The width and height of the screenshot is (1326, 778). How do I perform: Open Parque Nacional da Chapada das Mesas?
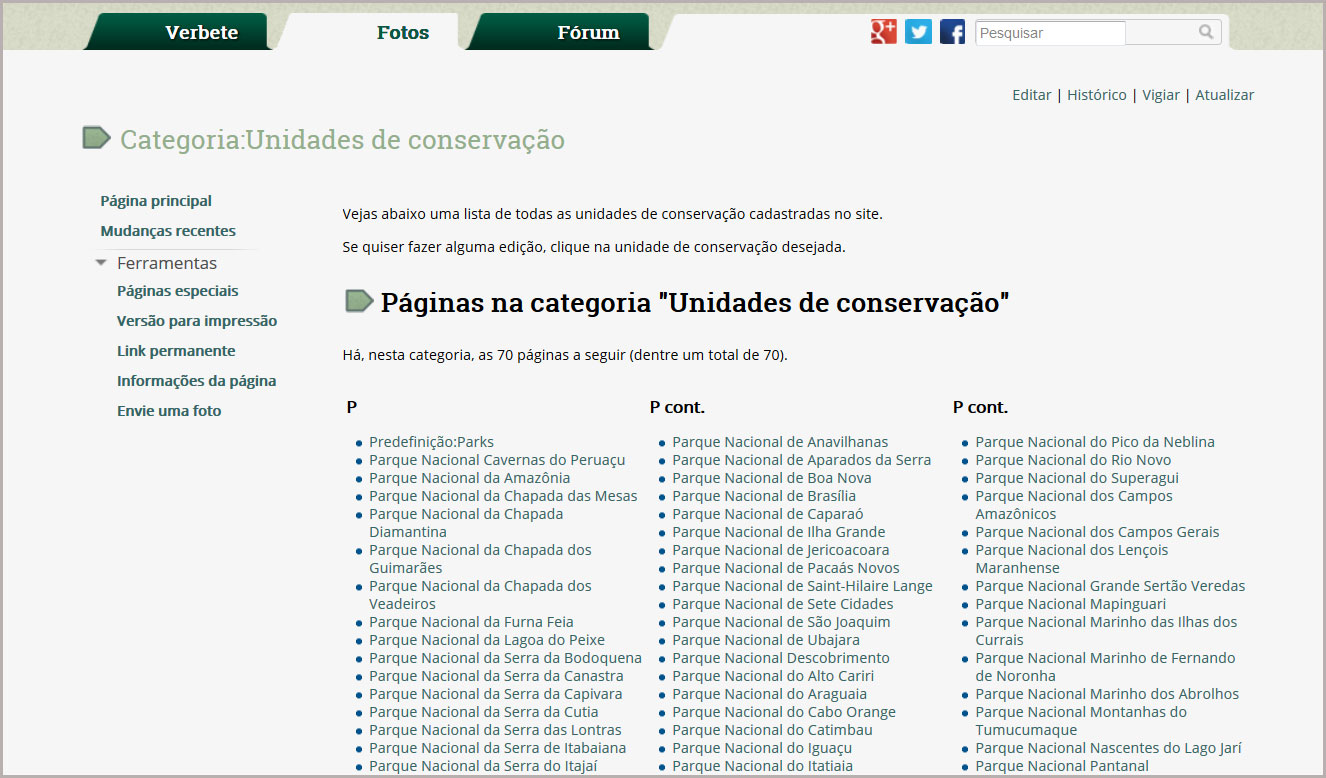click(x=503, y=496)
